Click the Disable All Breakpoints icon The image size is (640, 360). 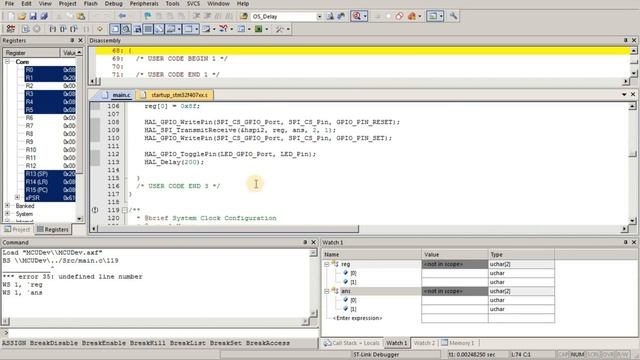399,16
